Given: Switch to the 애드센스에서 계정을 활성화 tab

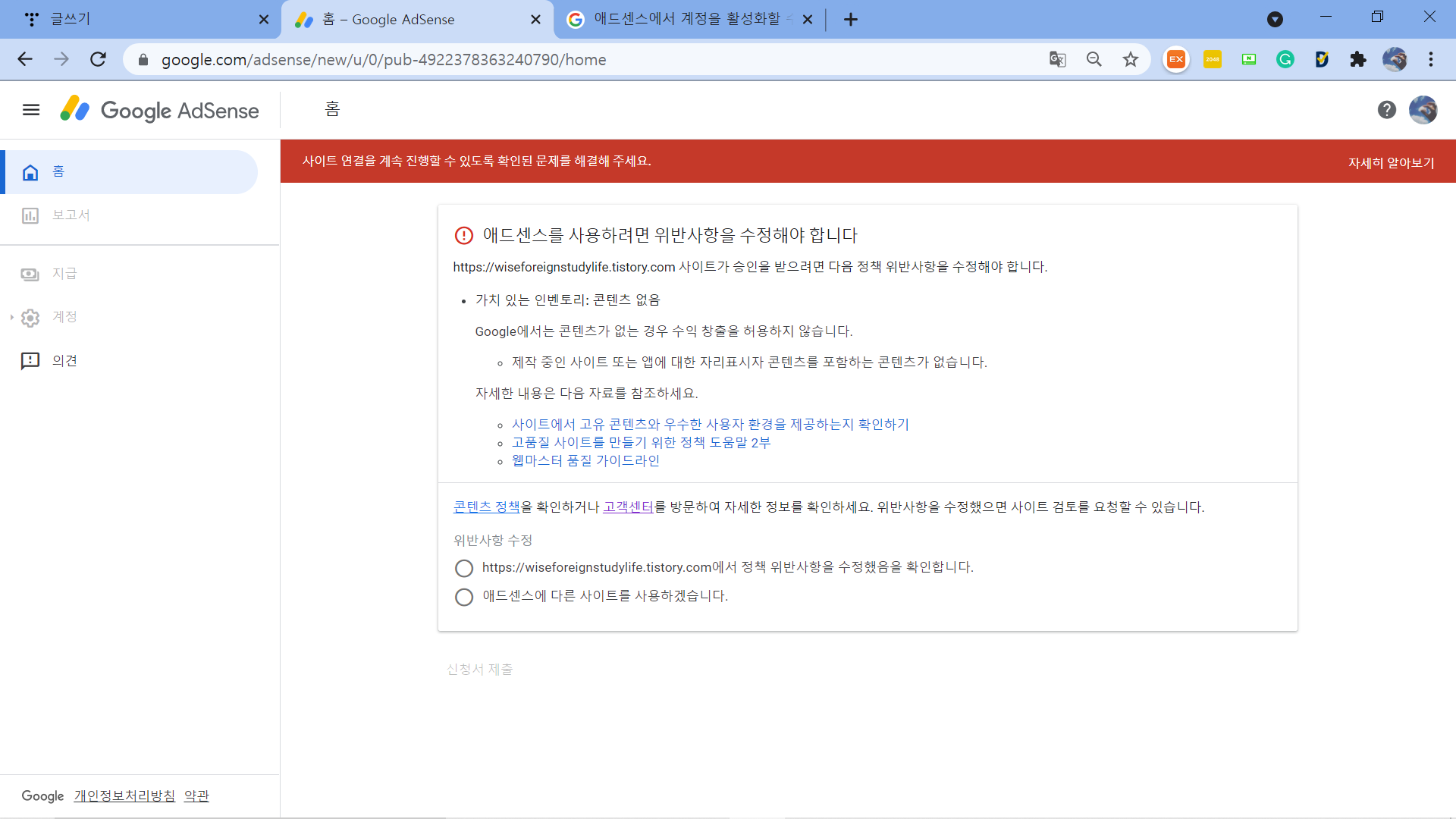Looking at the screenshot, I should tap(682, 20).
